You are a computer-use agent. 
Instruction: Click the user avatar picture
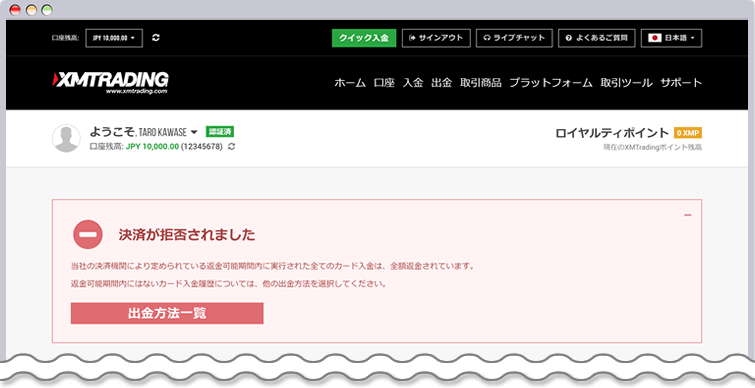tap(66, 138)
